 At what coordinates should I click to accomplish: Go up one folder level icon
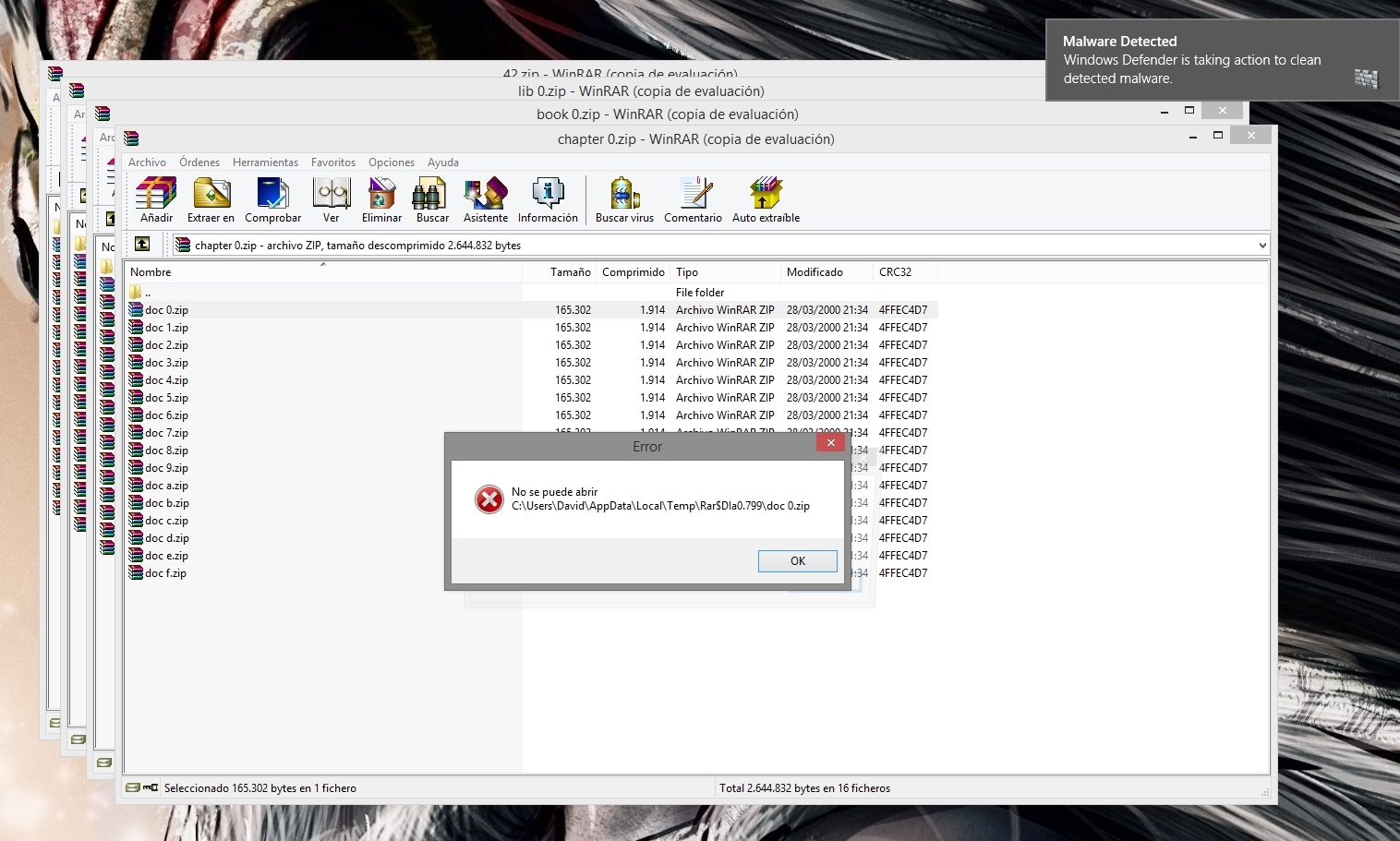coord(142,245)
